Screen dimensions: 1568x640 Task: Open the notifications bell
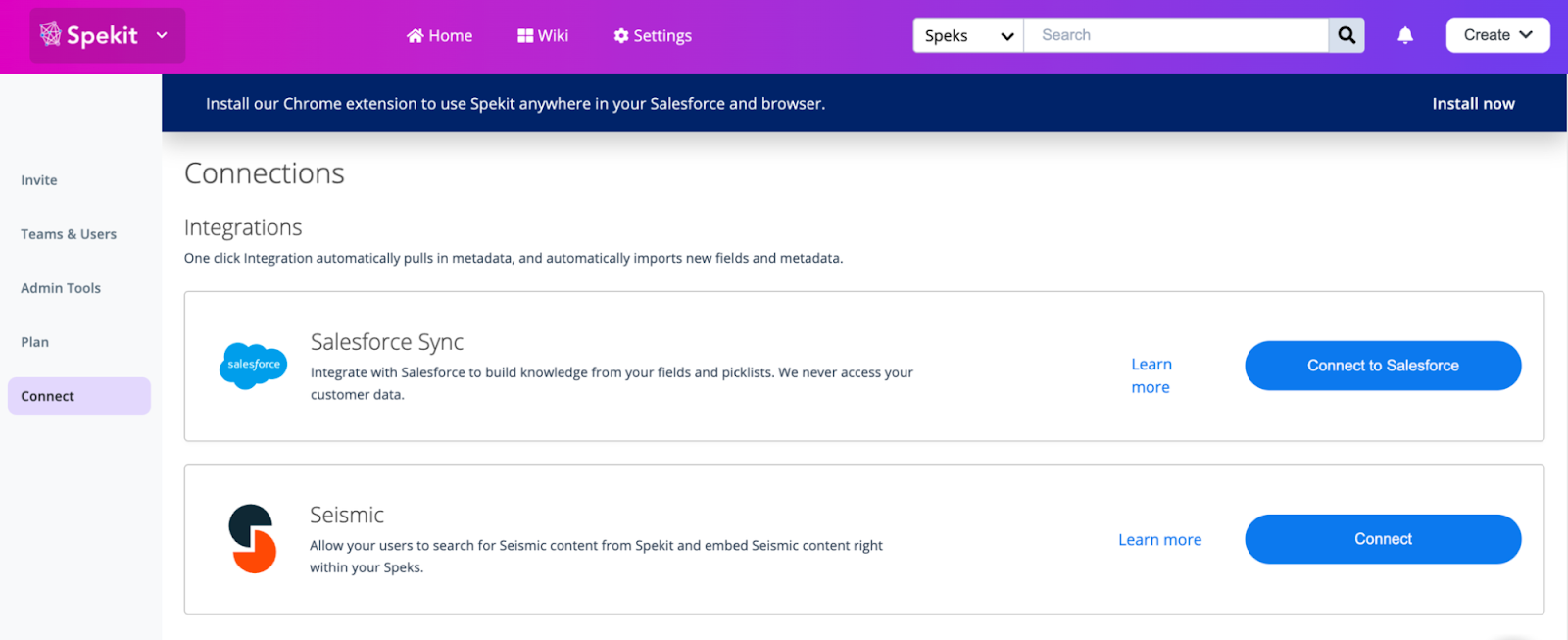pyautogui.click(x=1405, y=35)
